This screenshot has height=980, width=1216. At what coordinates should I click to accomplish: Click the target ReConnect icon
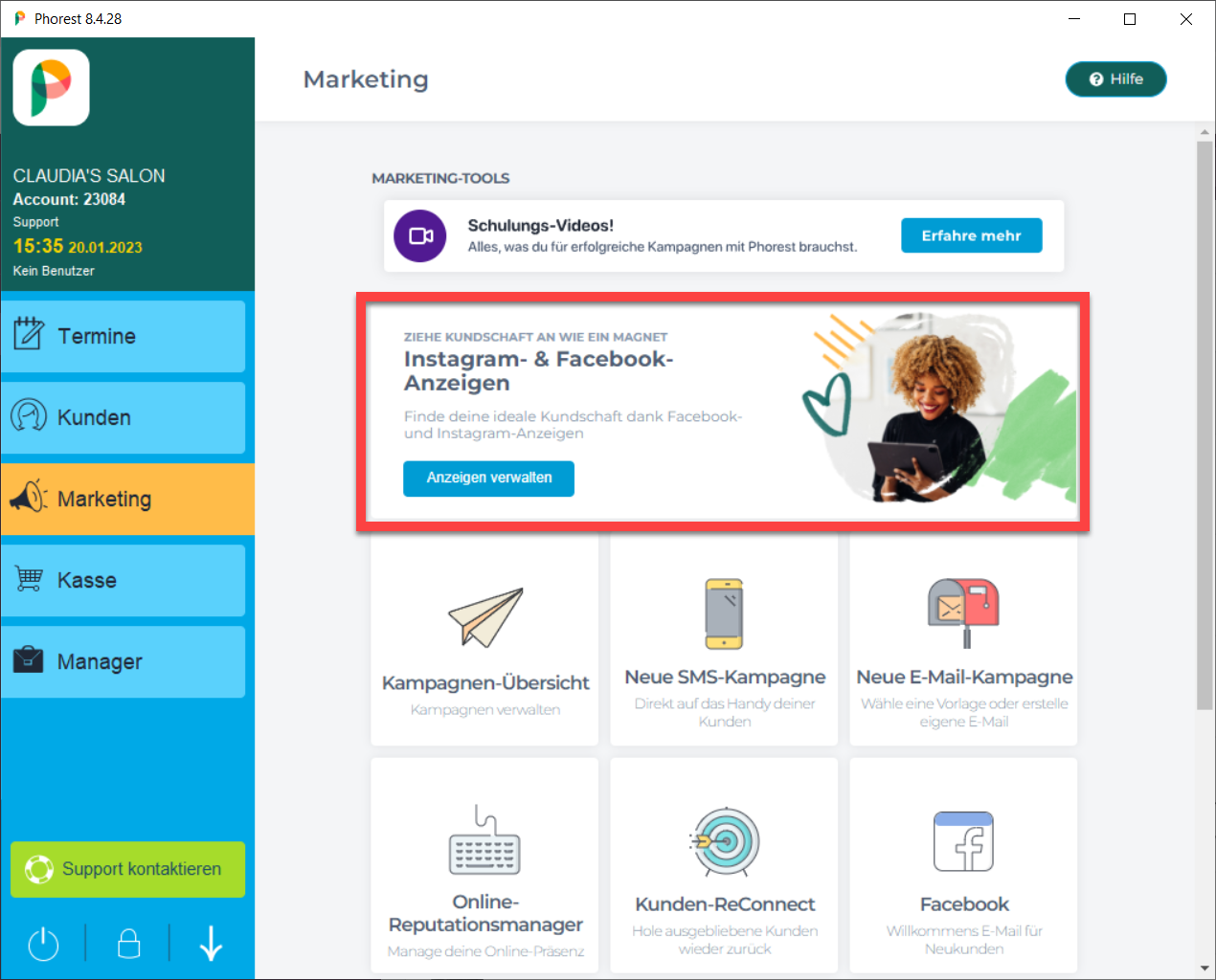click(724, 841)
